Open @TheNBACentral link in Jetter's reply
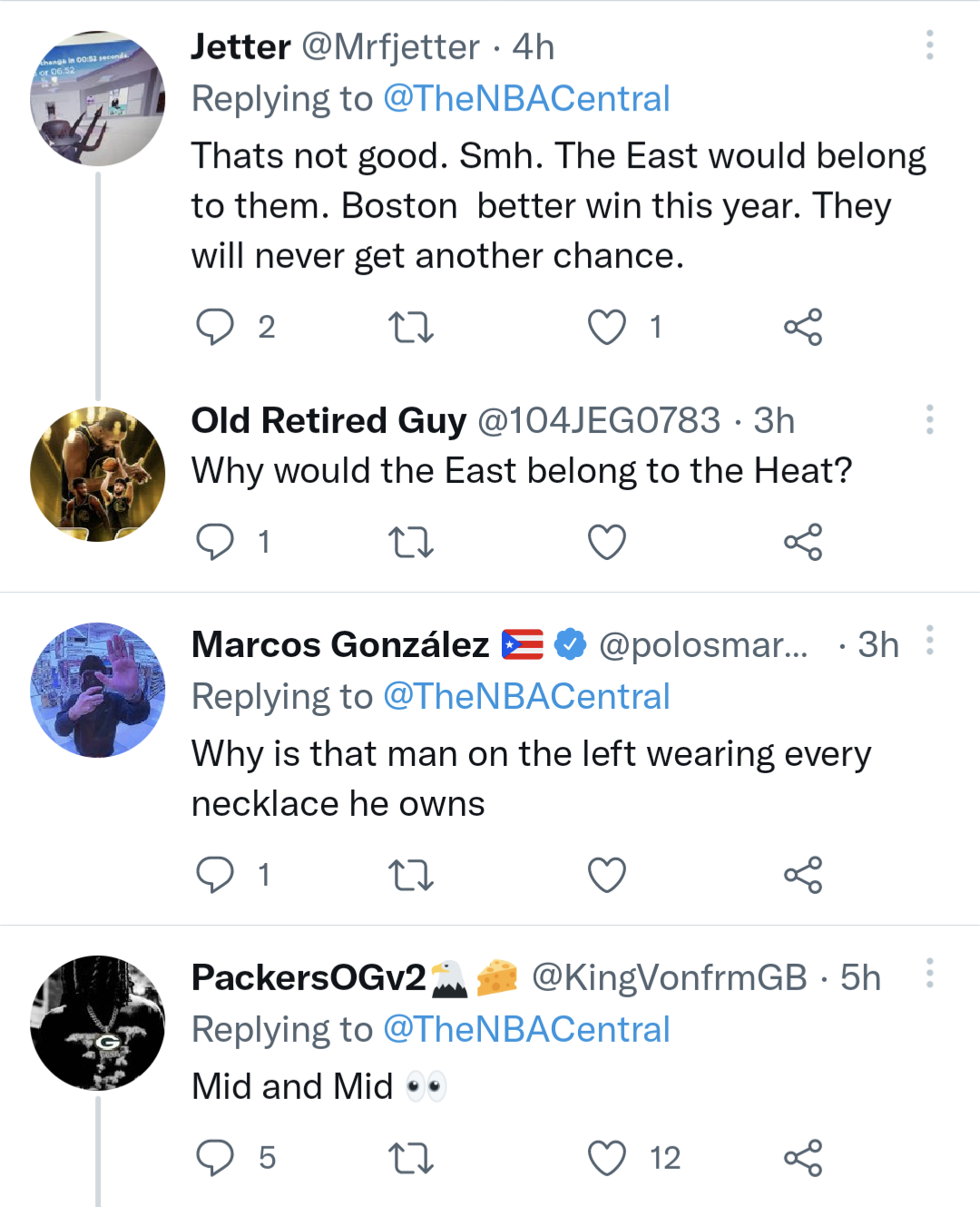This screenshot has width=980, height=1207. point(526,99)
